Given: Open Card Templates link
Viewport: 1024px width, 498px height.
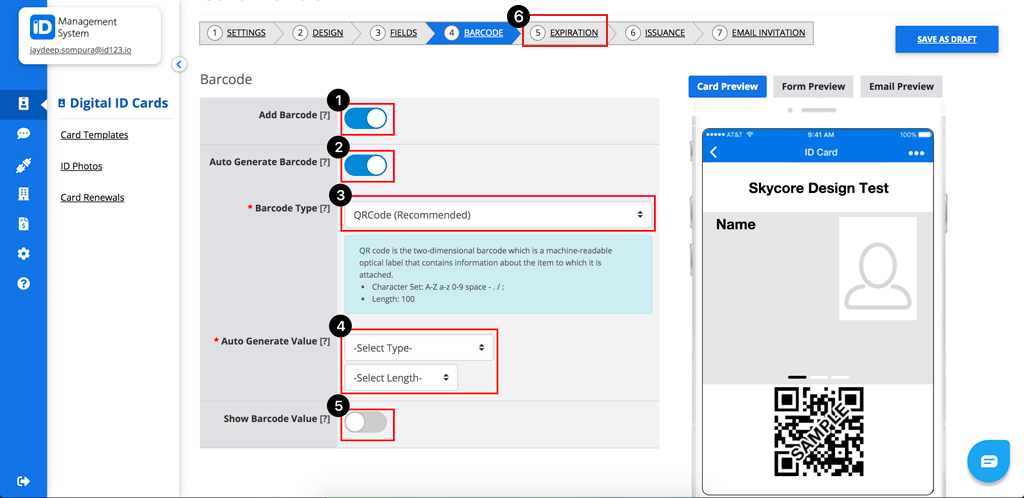Looking at the screenshot, I should (x=94, y=135).
